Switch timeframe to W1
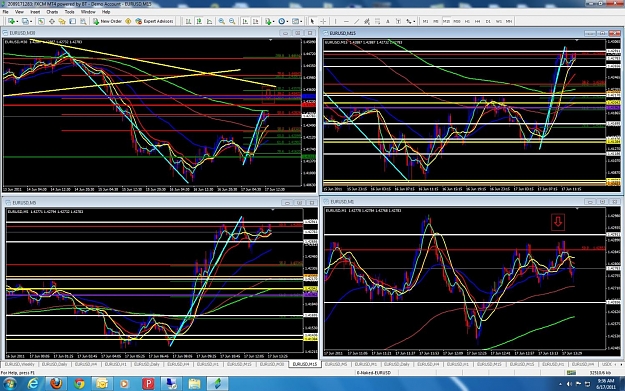The height and width of the screenshot is (391, 625). coord(499,21)
